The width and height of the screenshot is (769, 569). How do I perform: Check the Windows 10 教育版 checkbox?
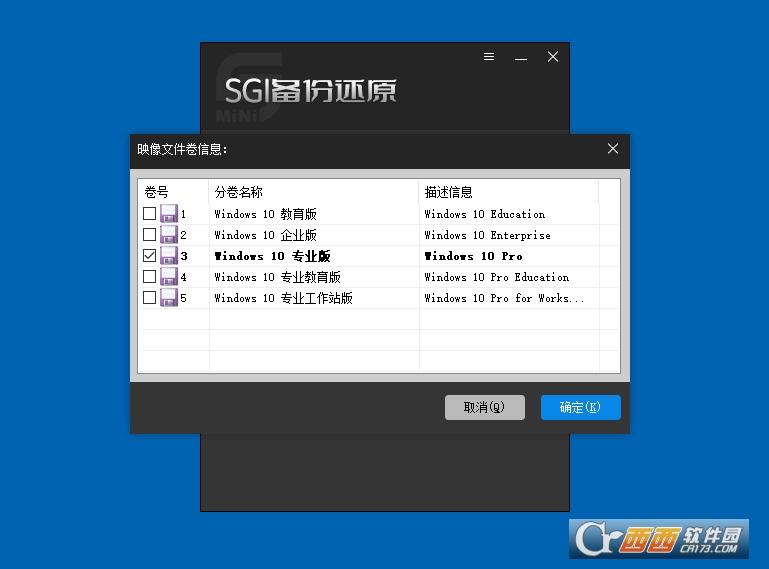tap(150, 214)
